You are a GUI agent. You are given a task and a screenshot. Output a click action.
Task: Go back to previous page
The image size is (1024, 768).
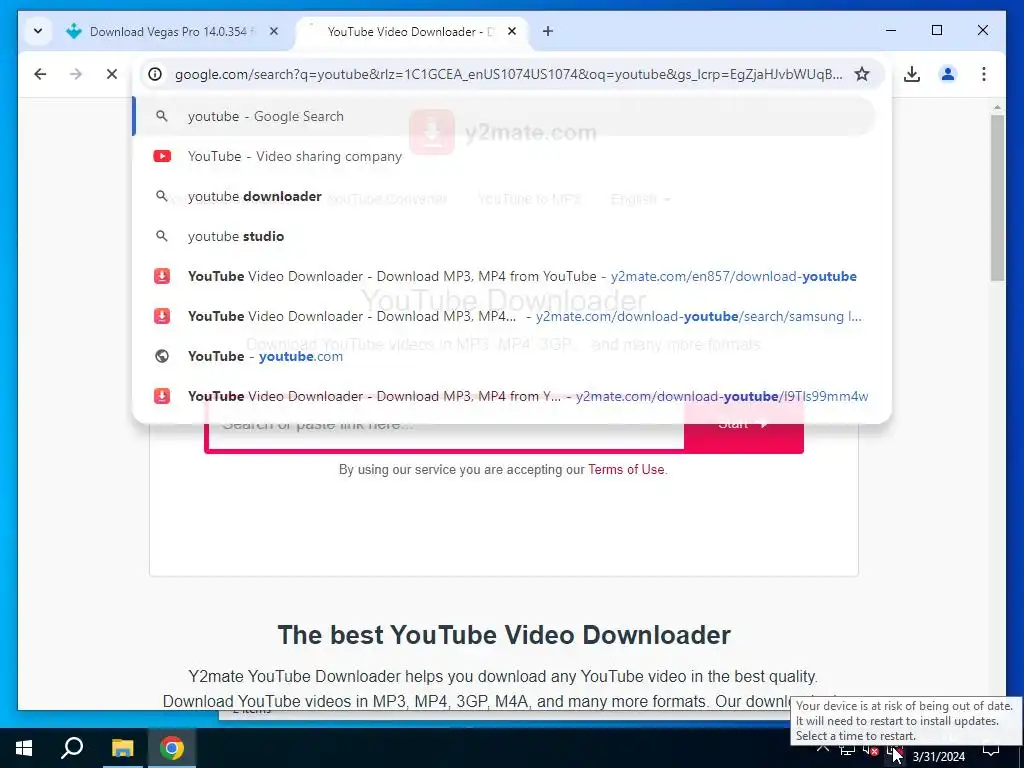pyautogui.click(x=40, y=74)
